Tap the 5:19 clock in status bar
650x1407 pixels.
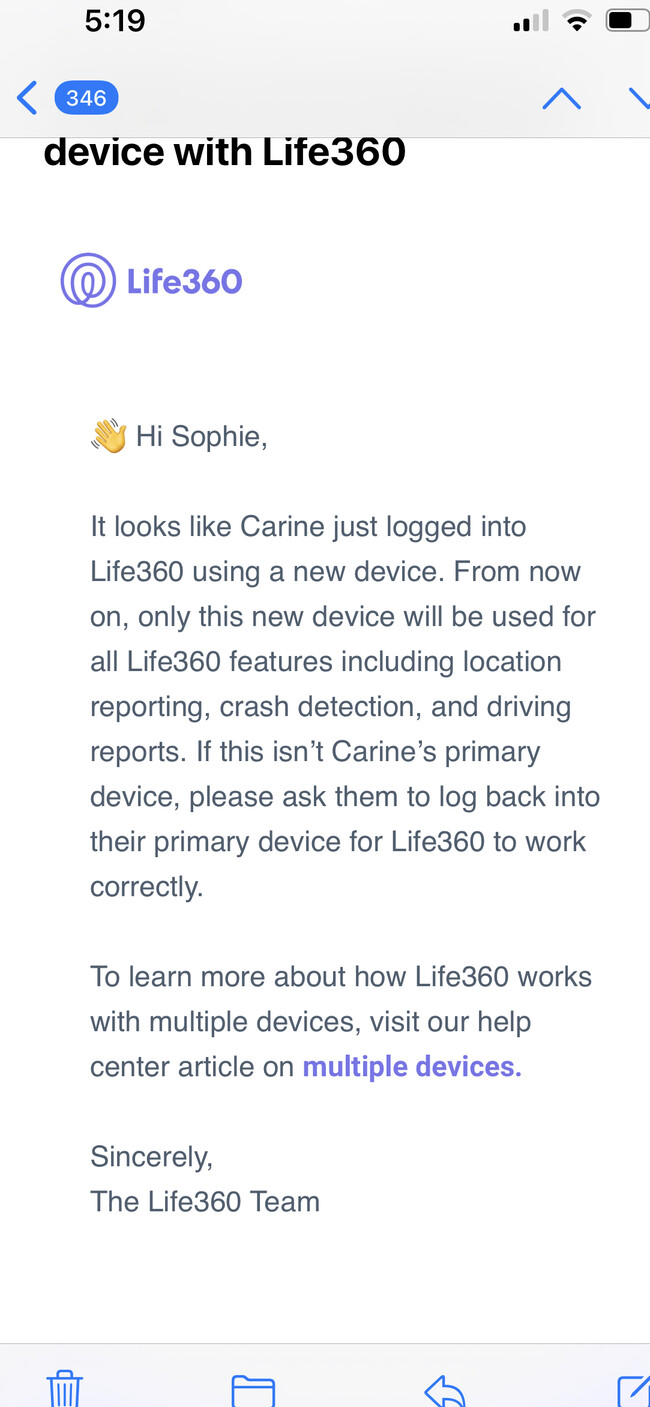click(115, 20)
